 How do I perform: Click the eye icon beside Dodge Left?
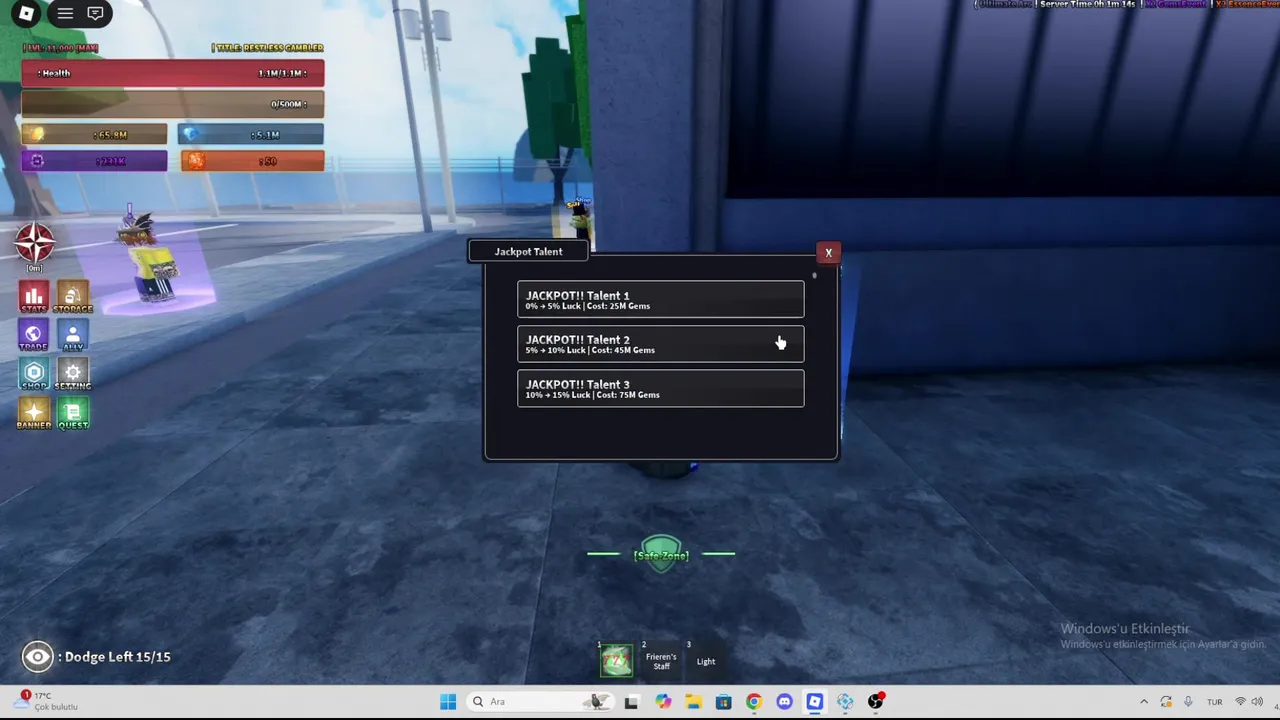tap(38, 656)
